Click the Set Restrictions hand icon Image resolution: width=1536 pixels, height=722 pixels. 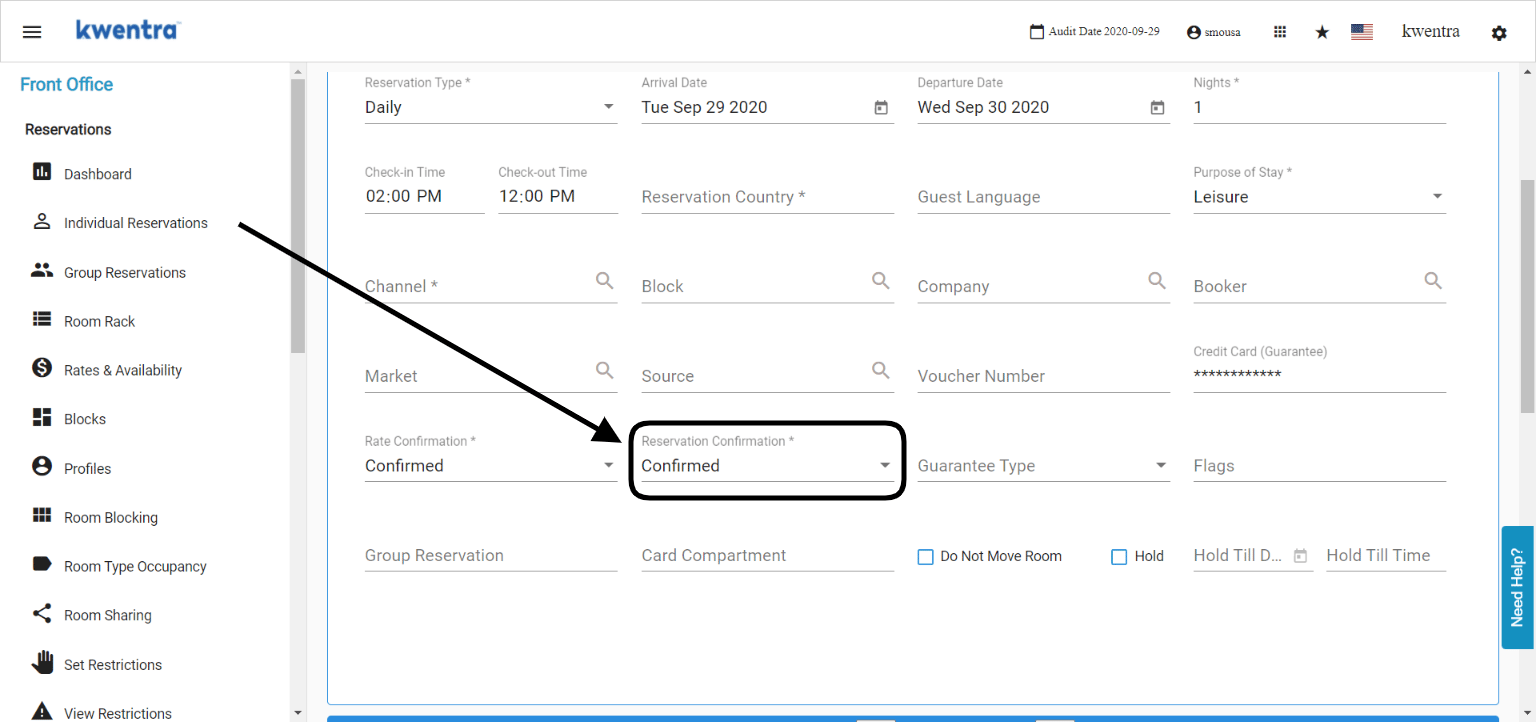pyautogui.click(x=42, y=663)
